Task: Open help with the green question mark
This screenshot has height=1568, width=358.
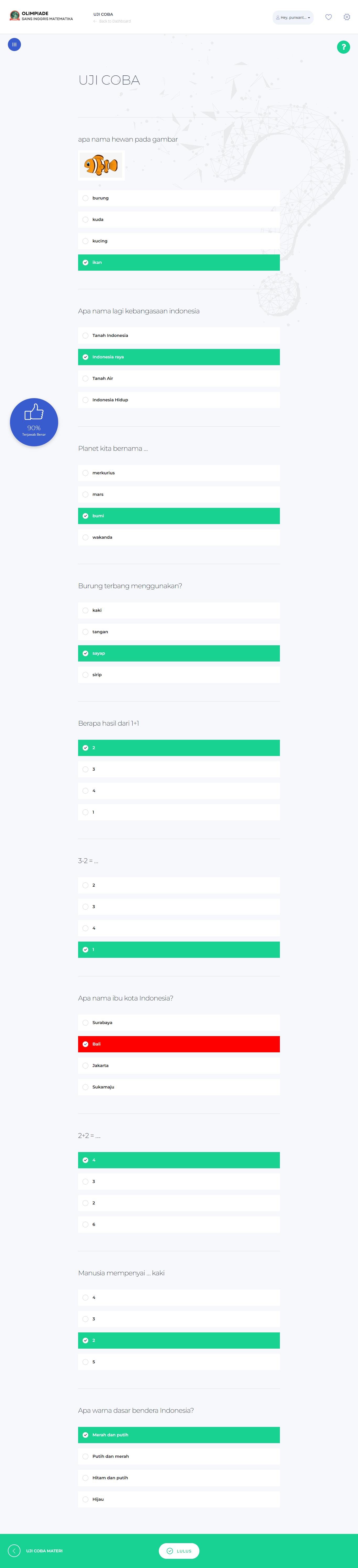Action: 343,47
